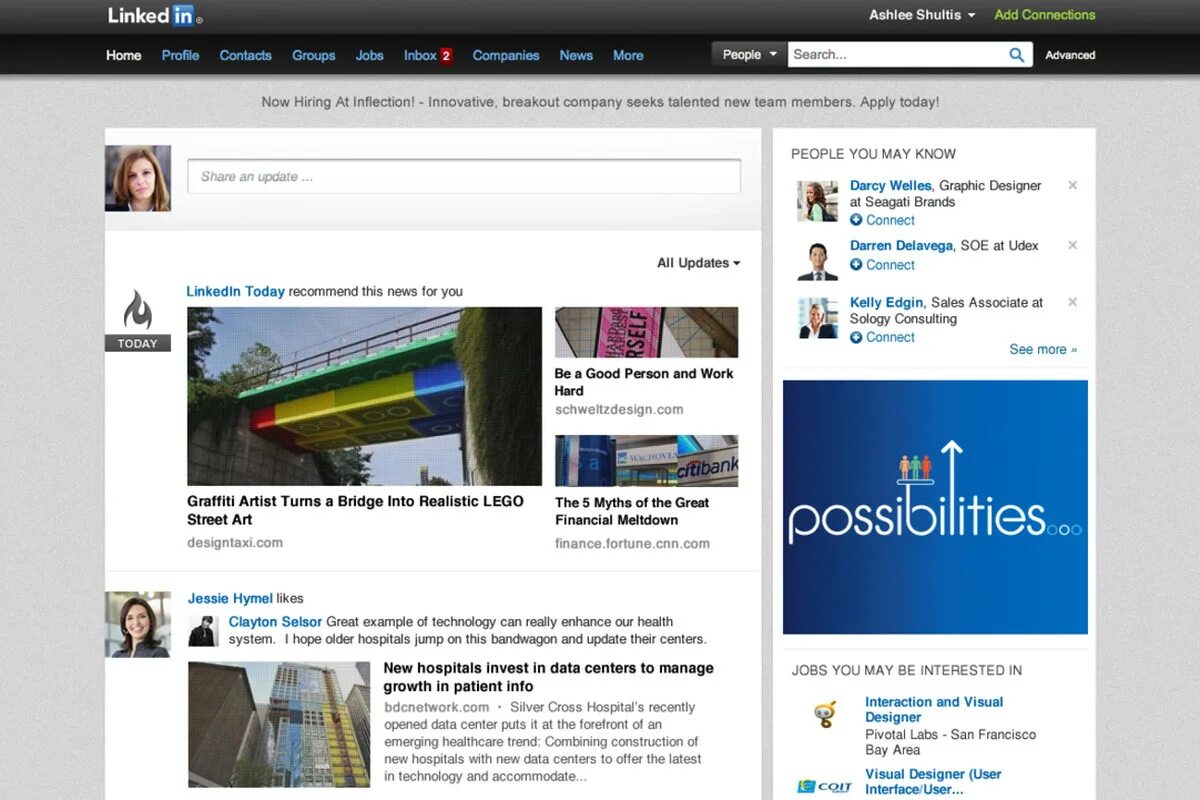Open the Companies menu
1200x800 pixels.
pos(506,55)
